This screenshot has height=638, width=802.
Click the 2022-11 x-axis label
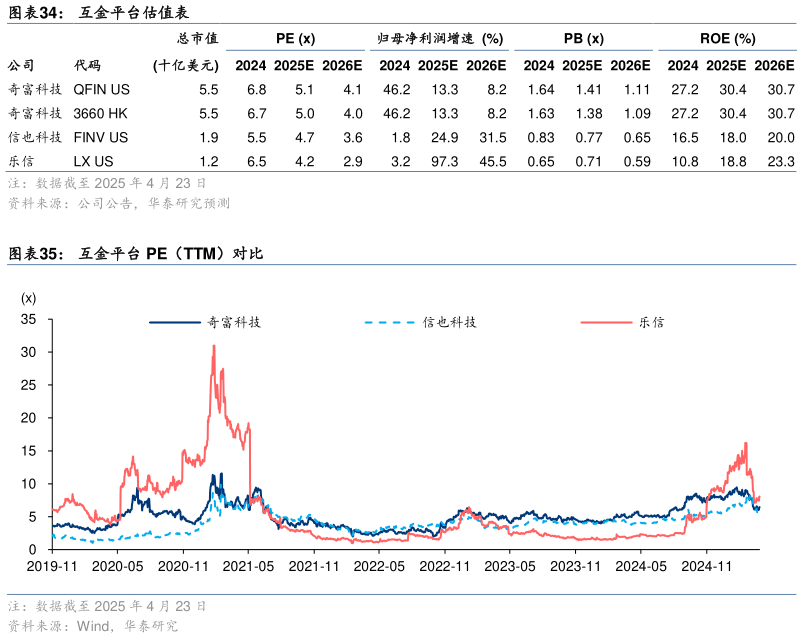point(444,566)
